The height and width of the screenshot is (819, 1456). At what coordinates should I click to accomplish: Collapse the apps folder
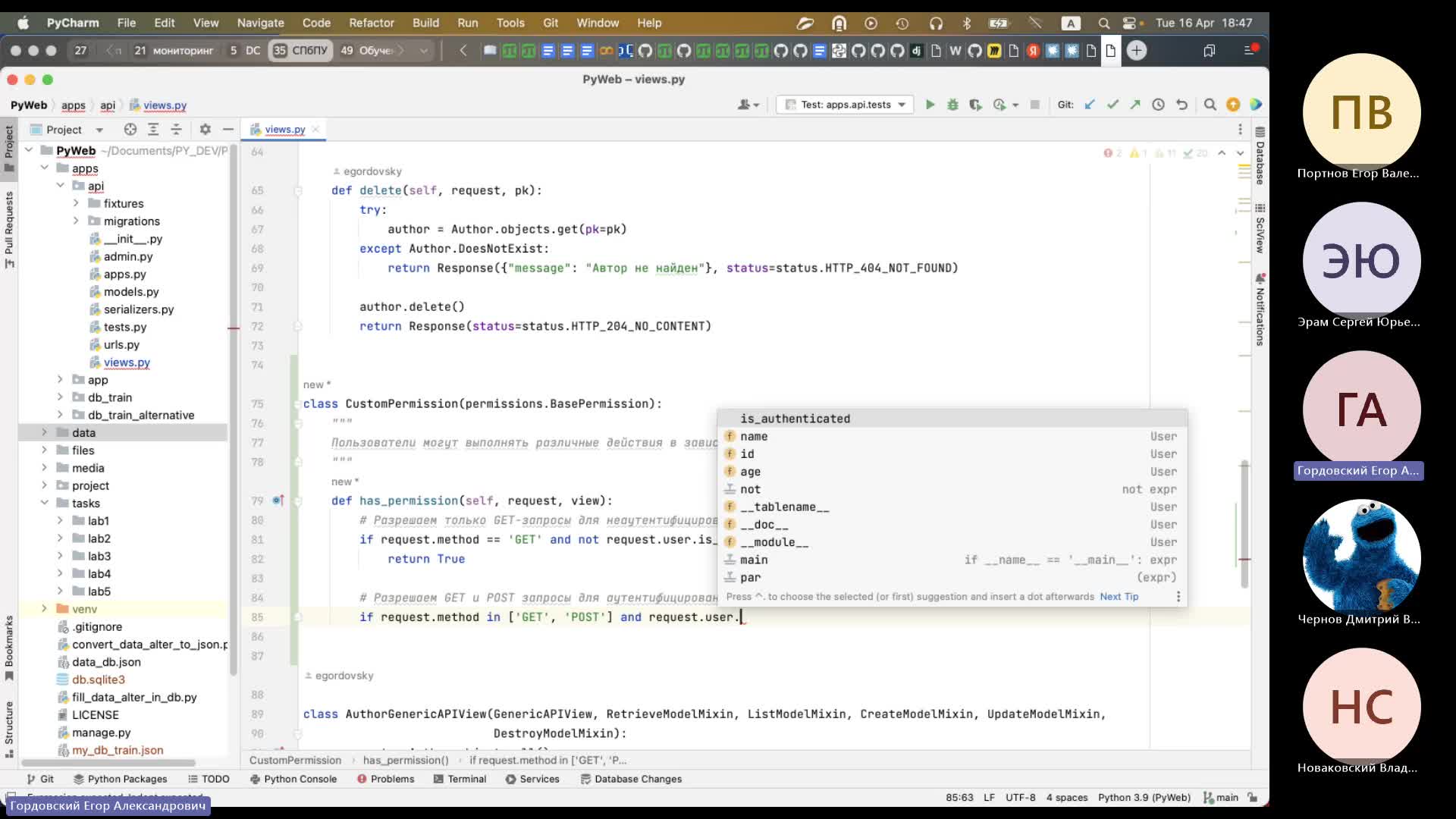pyautogui.click(x=45, y=168)
